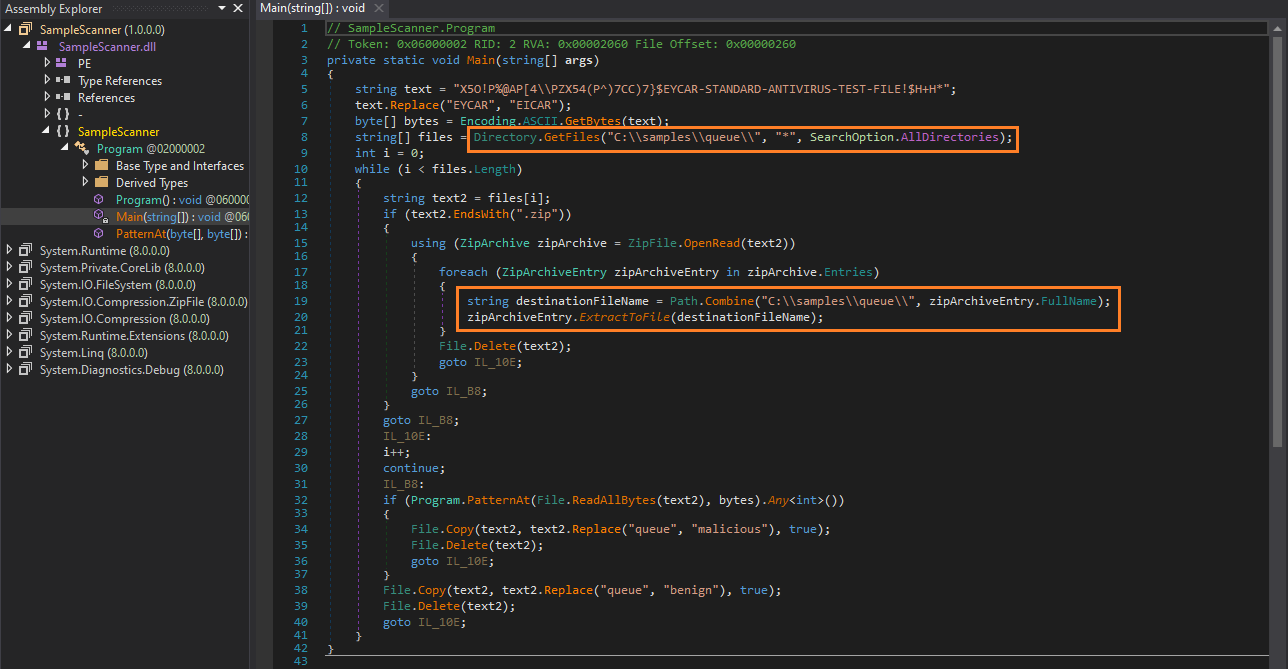
Task: Click the Program() constructor method icon
Action: click(x=100, y=200)
